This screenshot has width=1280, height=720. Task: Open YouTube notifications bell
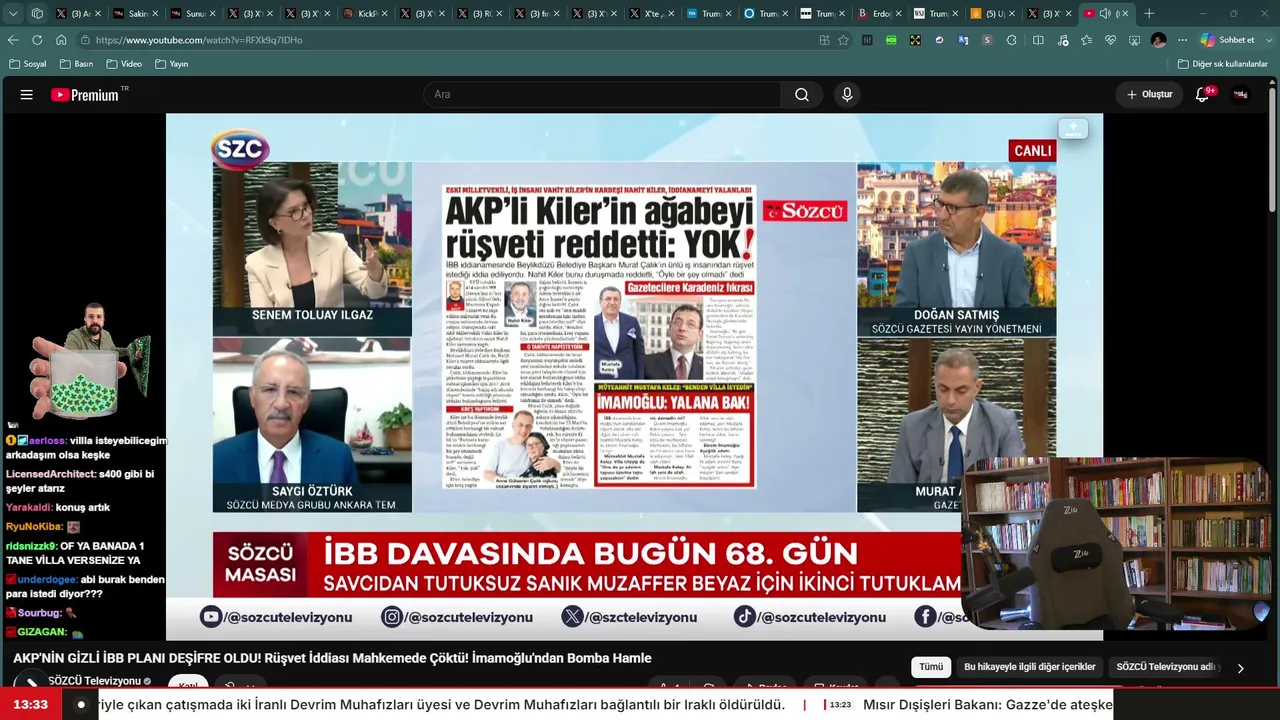tap(1203, 95)
